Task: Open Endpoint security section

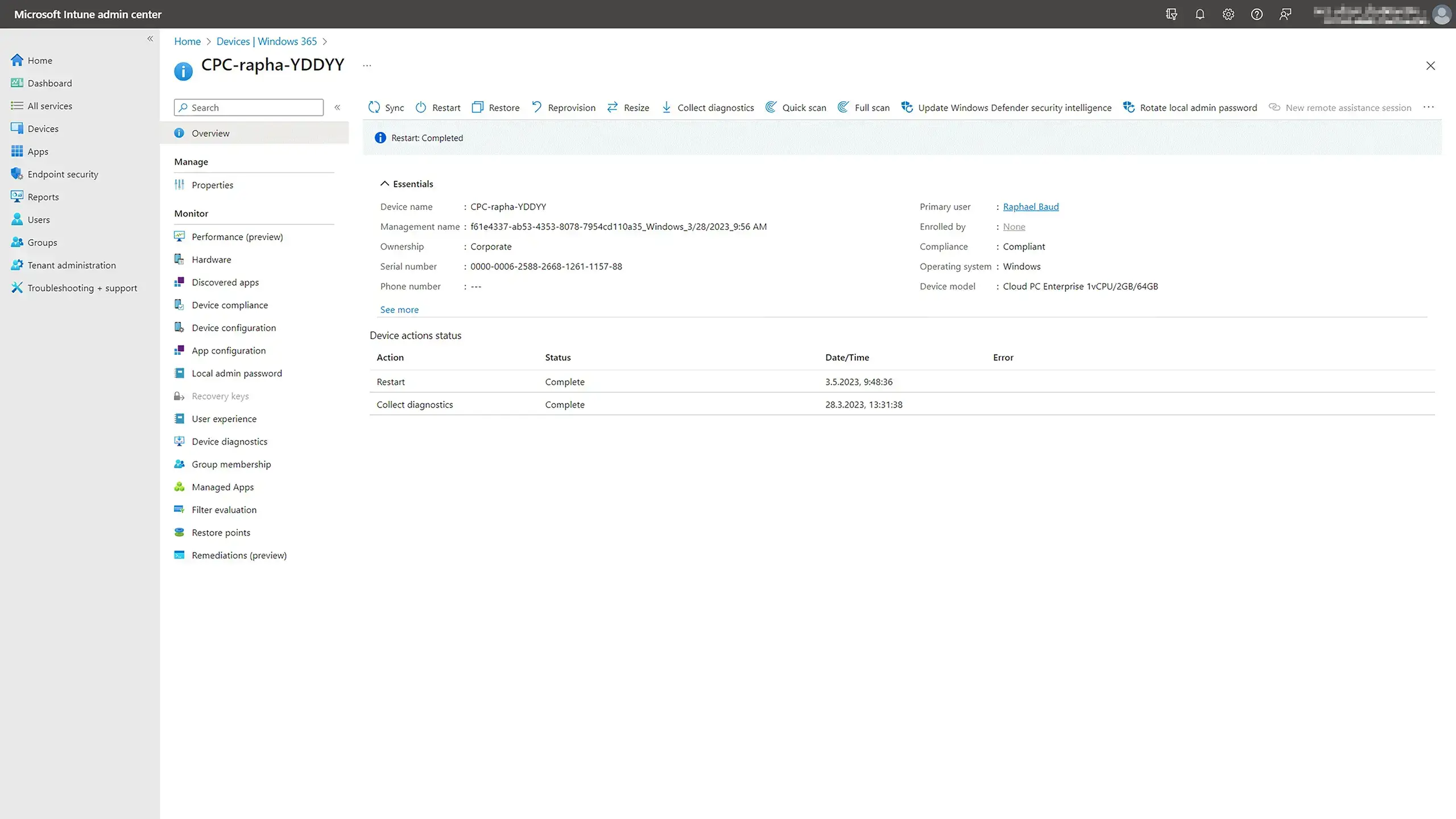Action: pyautogui.click(x=55, y=174)
